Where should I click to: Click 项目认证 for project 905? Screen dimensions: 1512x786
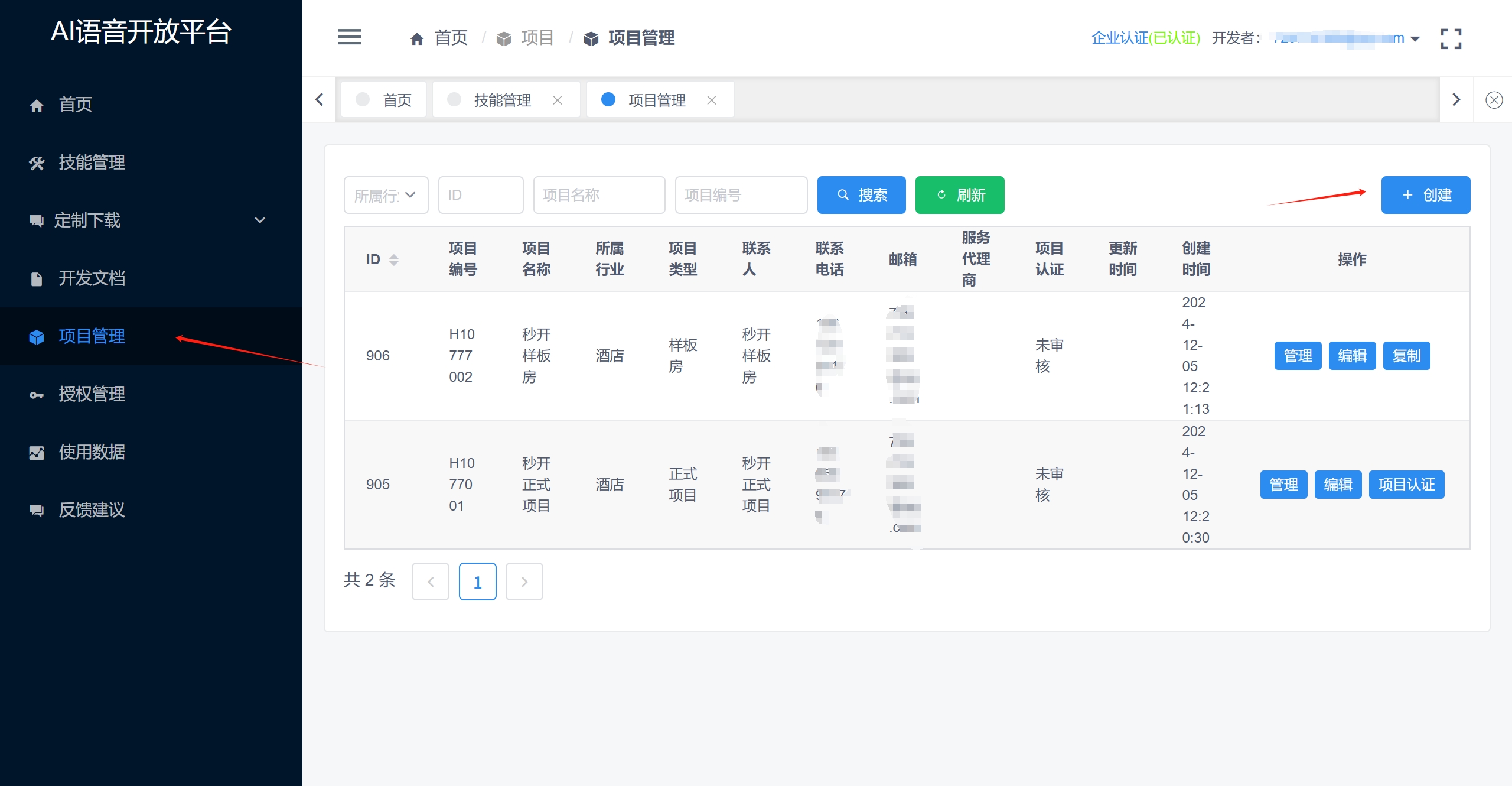[1406, 485]
